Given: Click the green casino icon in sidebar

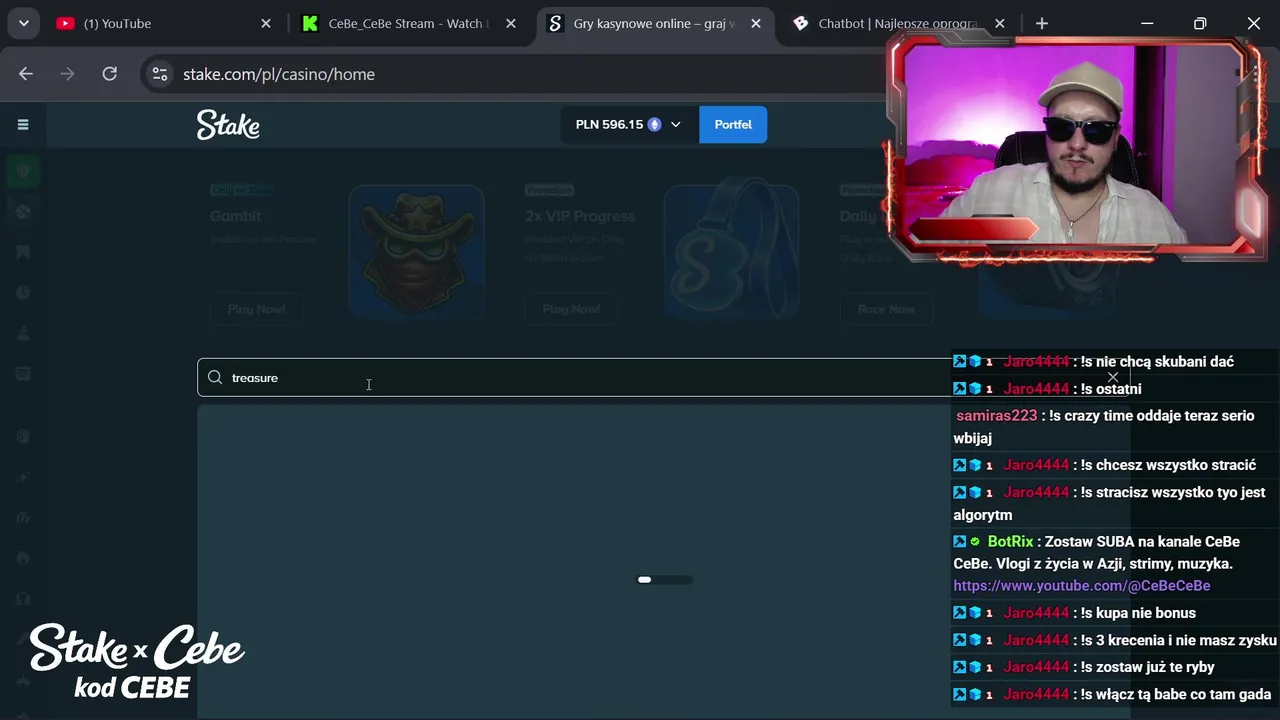Looking at the screenshot, I should 23,171.
